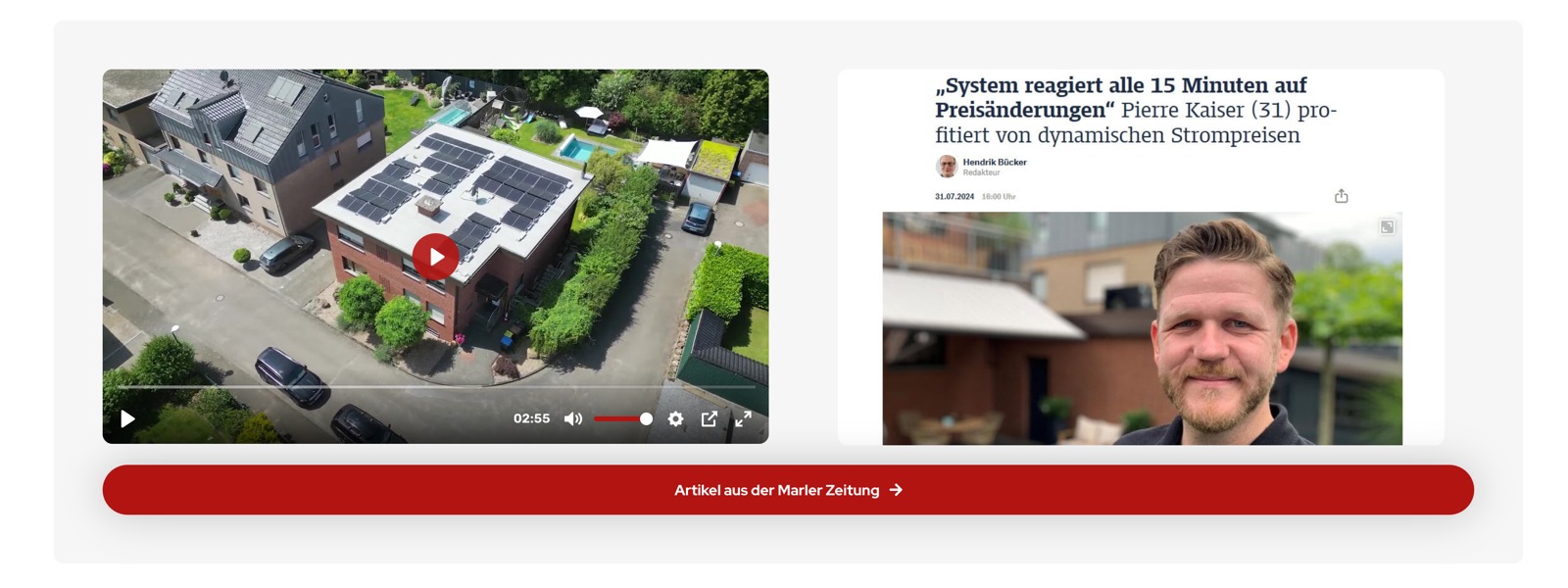Click the arrow on the Marler Zeitung button

point(896,490)
